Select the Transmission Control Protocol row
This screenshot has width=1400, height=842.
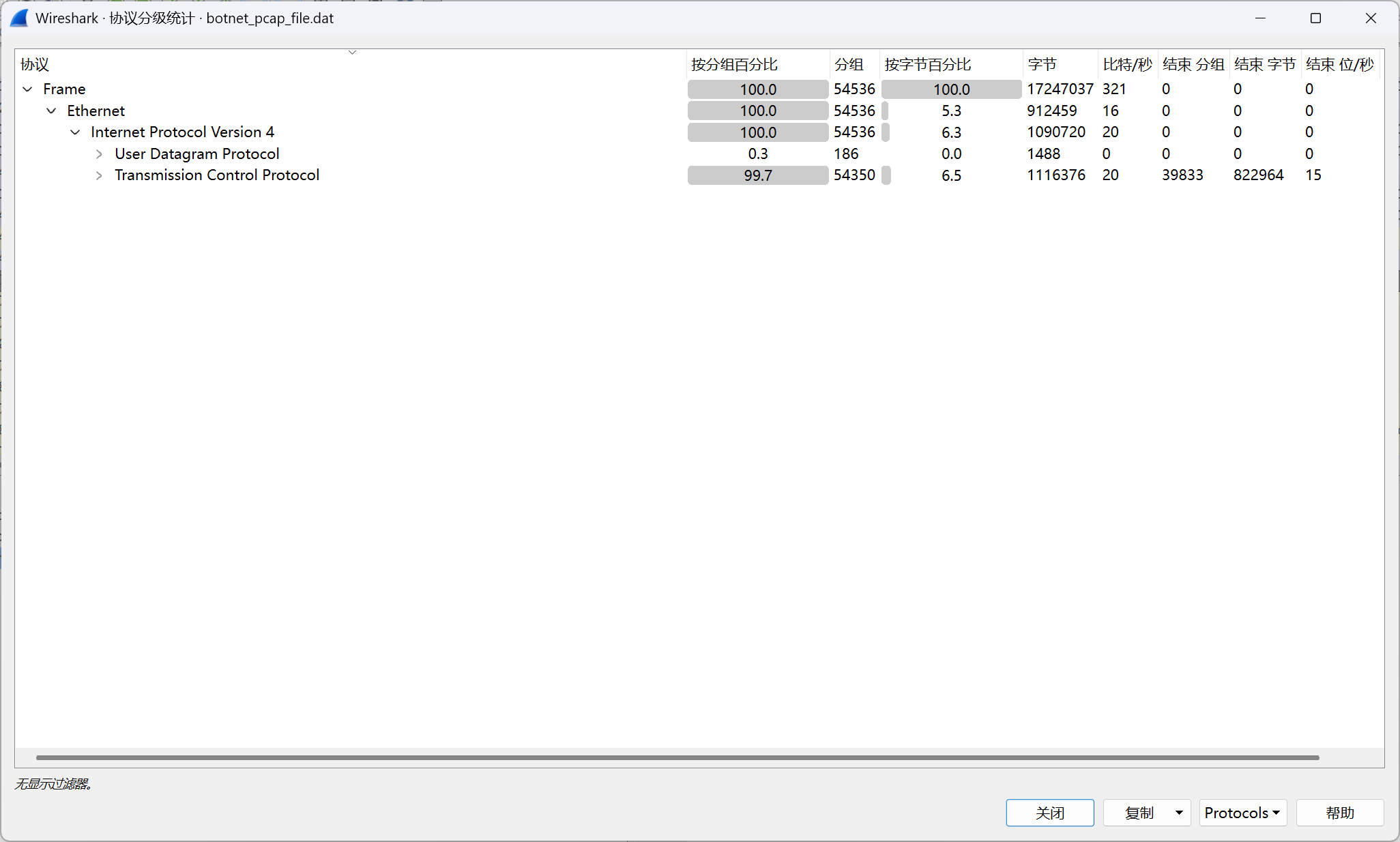[217, 175]
